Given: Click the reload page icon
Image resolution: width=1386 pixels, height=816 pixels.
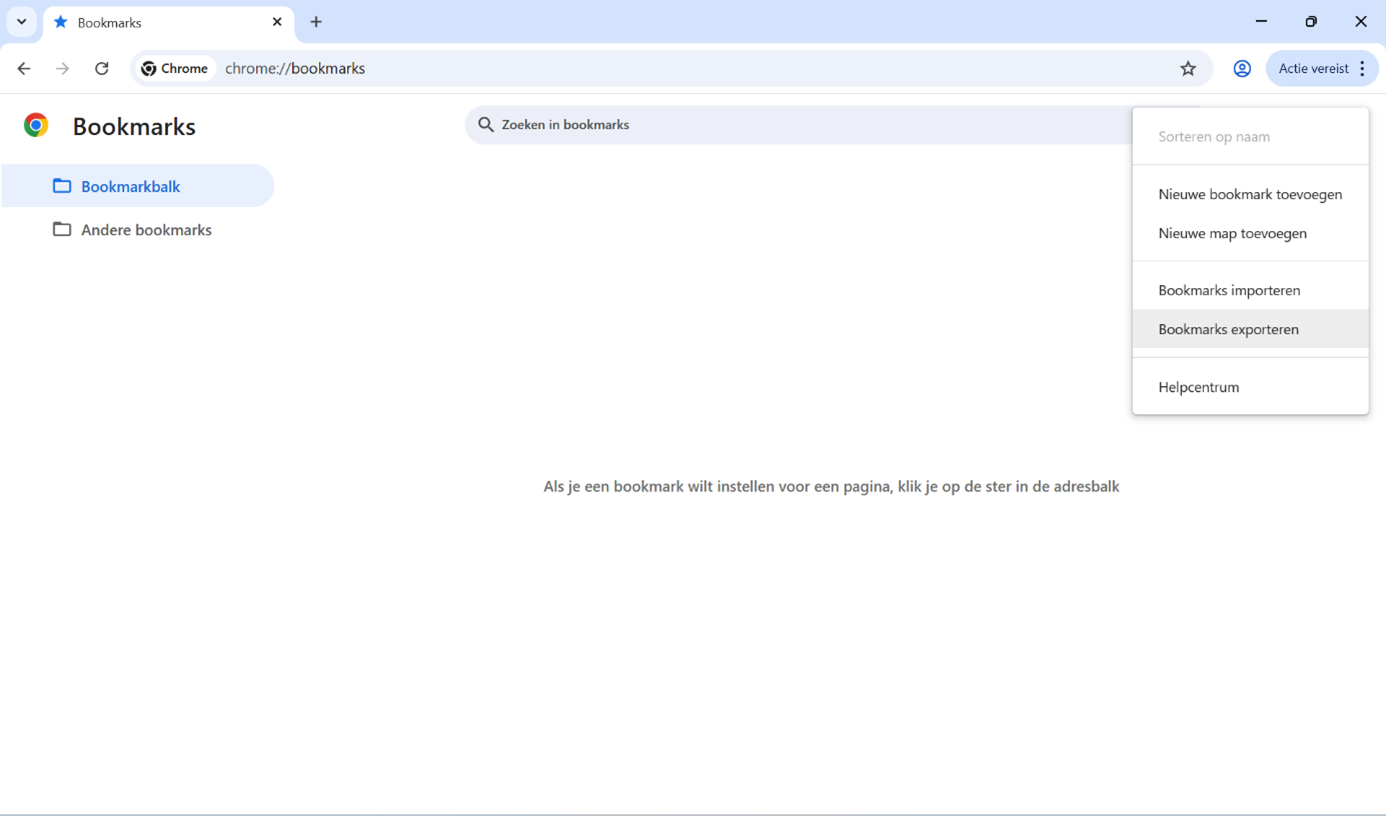Looking at the screenshot, I should click(x=102, y=68).
